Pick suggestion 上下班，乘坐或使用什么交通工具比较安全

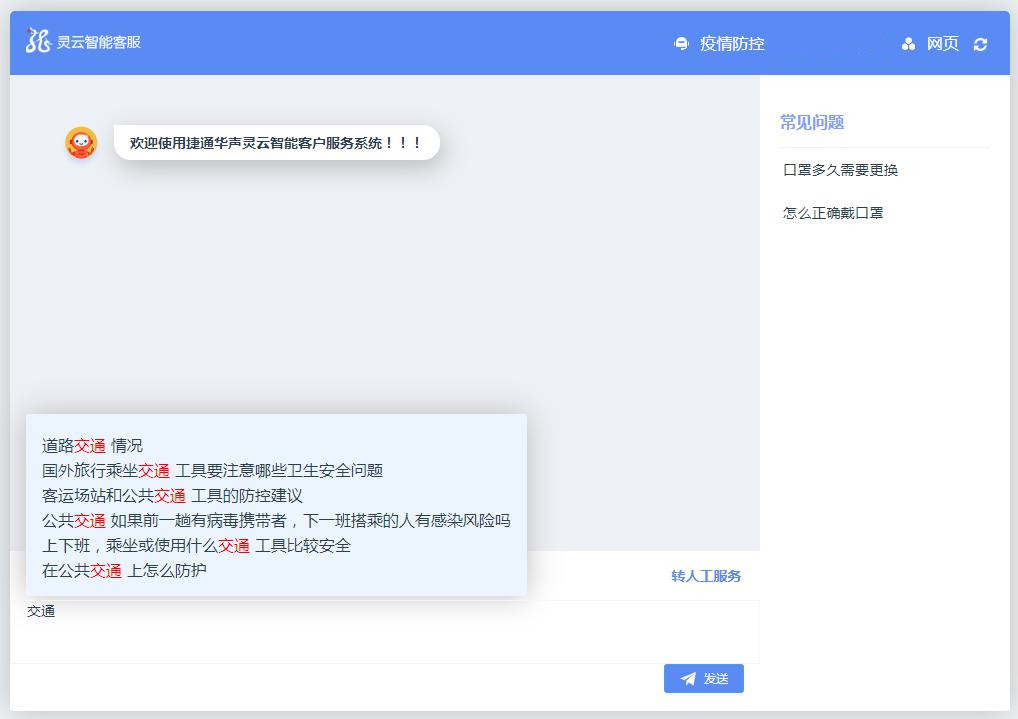point(196,546)
